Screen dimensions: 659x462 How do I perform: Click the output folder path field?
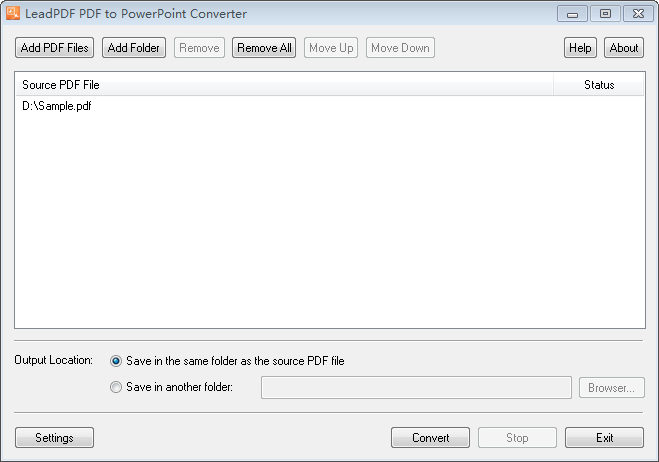pos(416,388)
